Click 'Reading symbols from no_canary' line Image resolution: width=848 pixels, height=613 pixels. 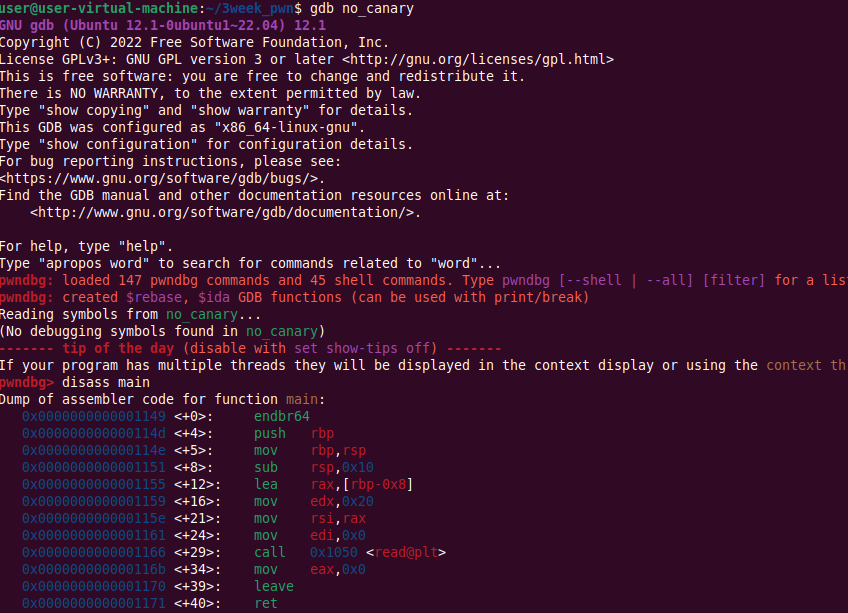click(x=130, y=314)
